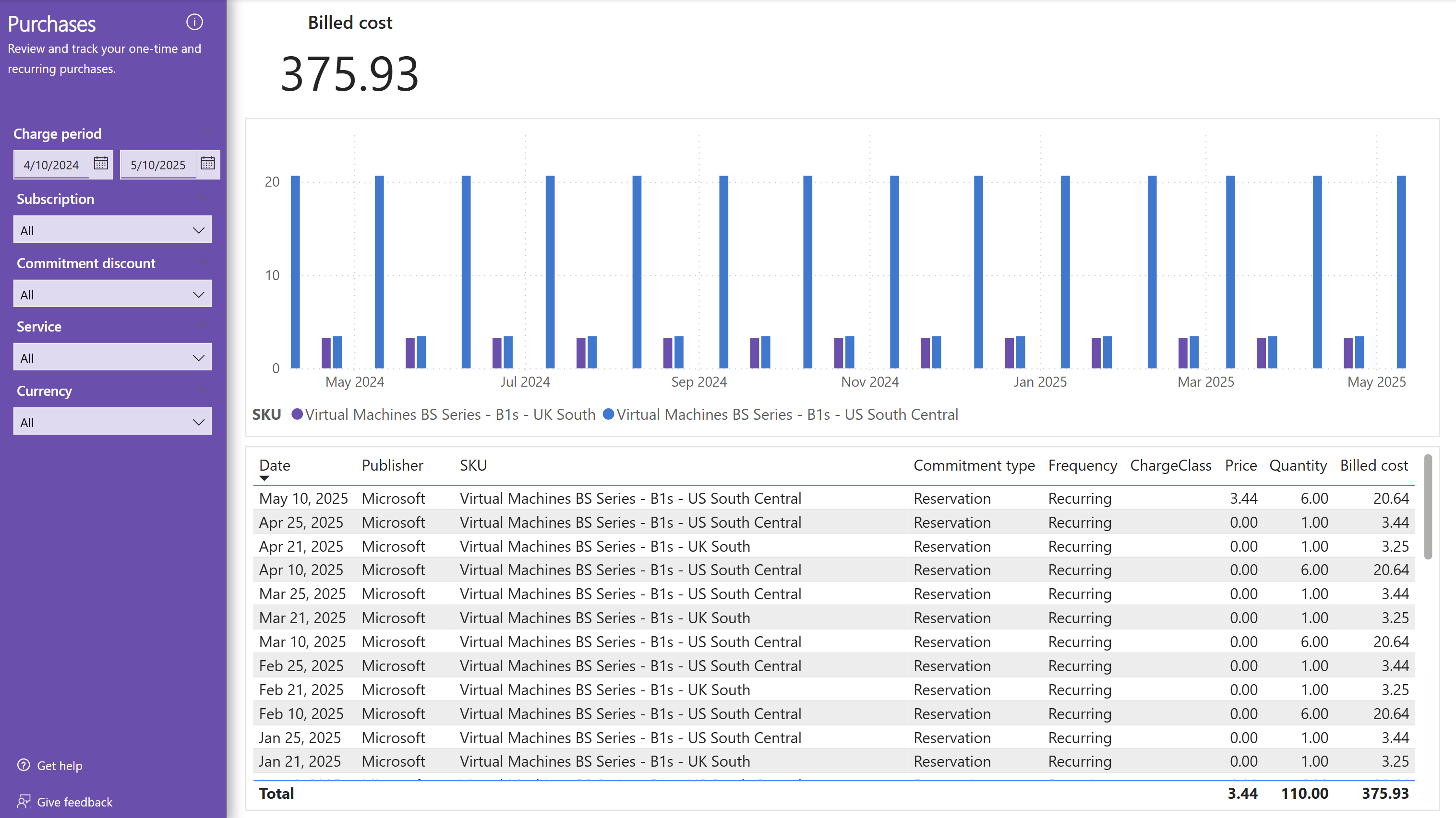Click the end date field 5/10/2025
The image size is (1456, 818).
point(158,165)
